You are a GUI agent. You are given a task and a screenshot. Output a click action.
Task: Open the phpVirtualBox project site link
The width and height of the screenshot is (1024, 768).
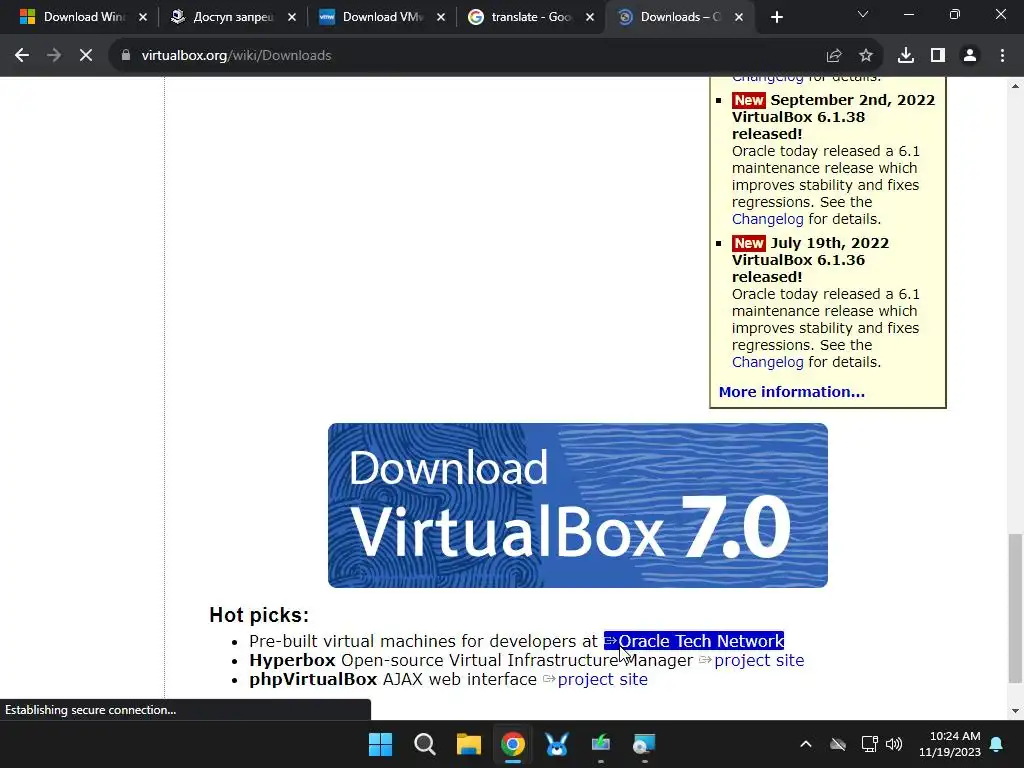[x=602, y=679]
